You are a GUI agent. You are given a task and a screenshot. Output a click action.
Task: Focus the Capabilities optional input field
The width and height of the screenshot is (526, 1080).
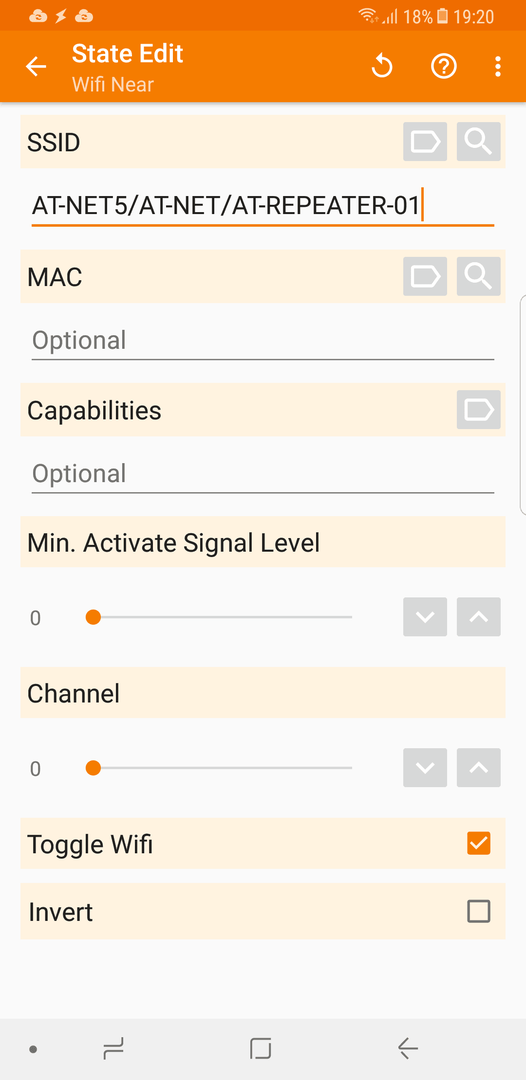point(263,475)
